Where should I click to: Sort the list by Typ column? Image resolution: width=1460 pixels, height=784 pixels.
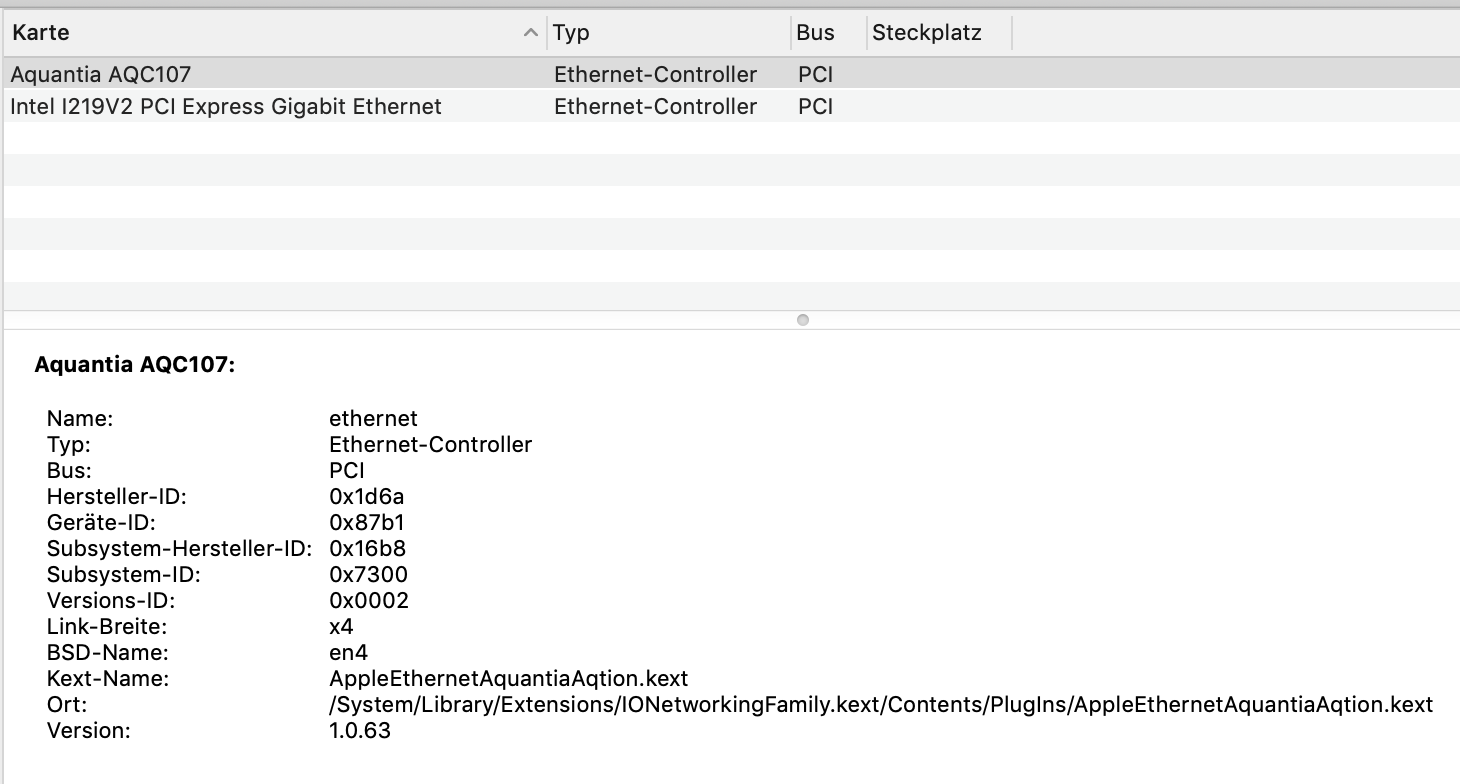coord(572,33)
